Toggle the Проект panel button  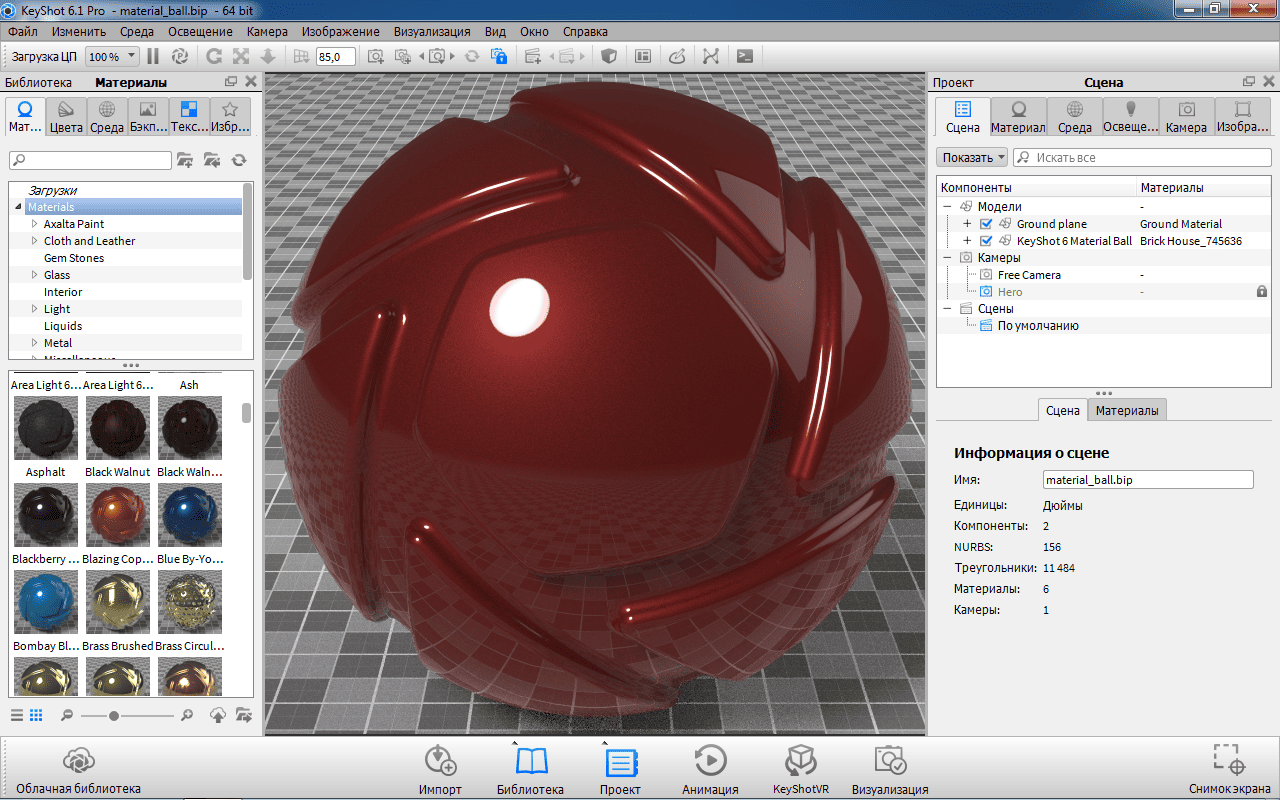click(620, 770)
